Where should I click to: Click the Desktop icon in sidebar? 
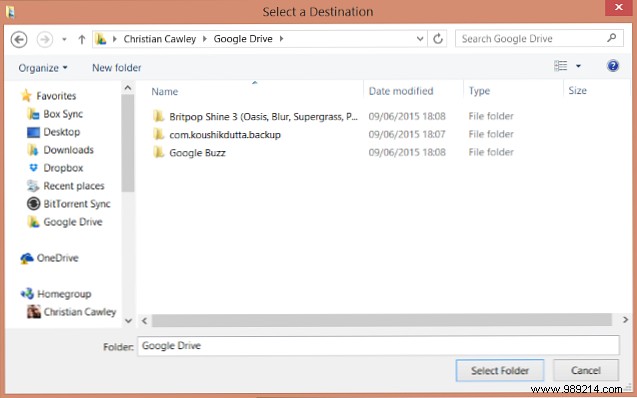click(x=33, y=132)
